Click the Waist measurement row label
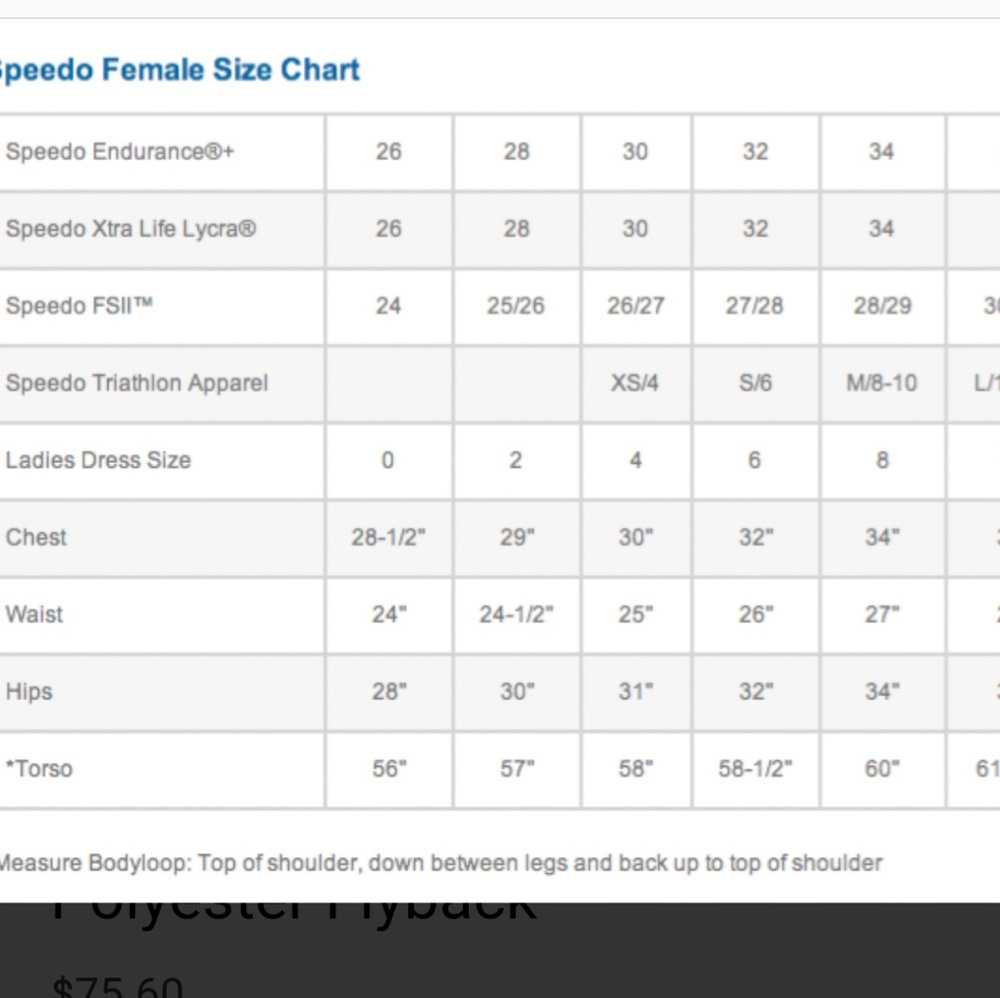 point(34,614)
